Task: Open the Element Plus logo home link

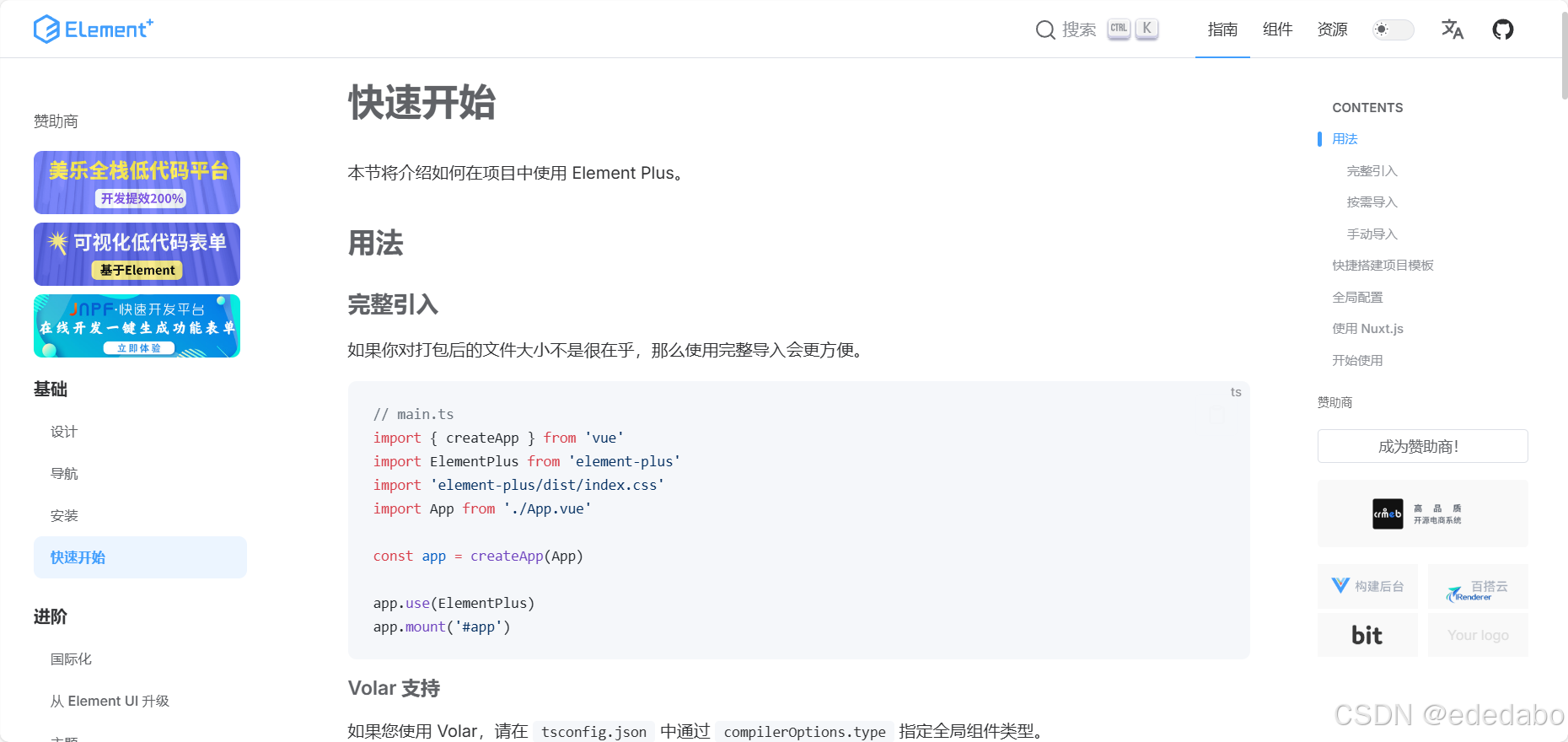Action: (94, 30)
